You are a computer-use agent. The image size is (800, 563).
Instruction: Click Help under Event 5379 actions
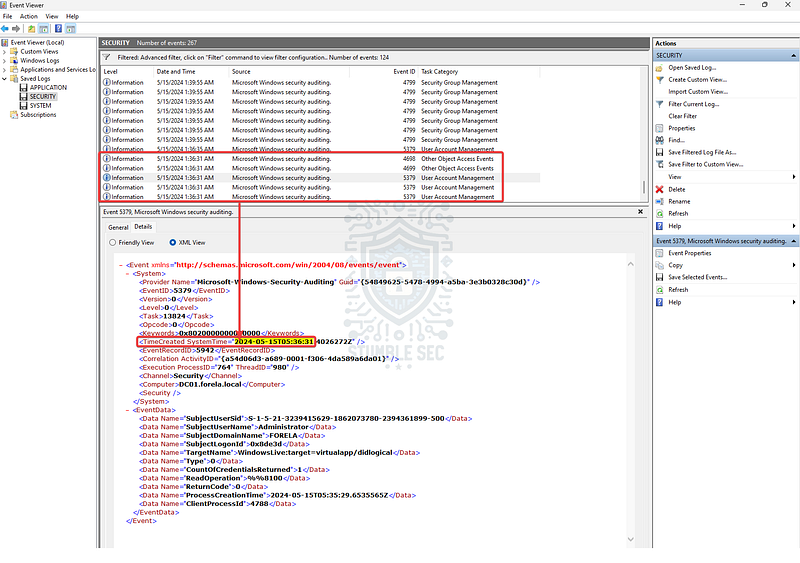click(x=674, y=303)
